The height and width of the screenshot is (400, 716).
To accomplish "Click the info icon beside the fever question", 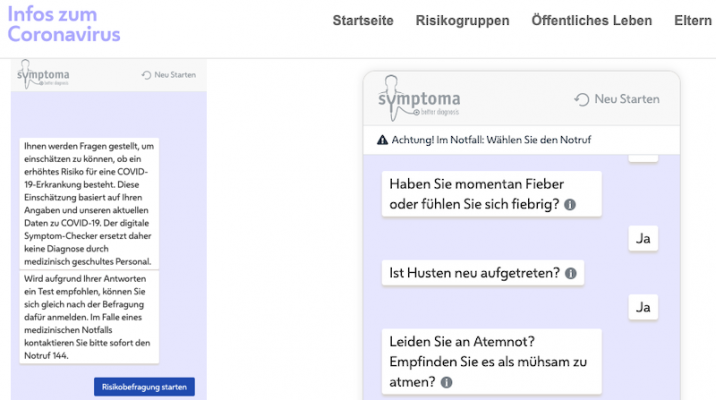I will click(570, 205).
